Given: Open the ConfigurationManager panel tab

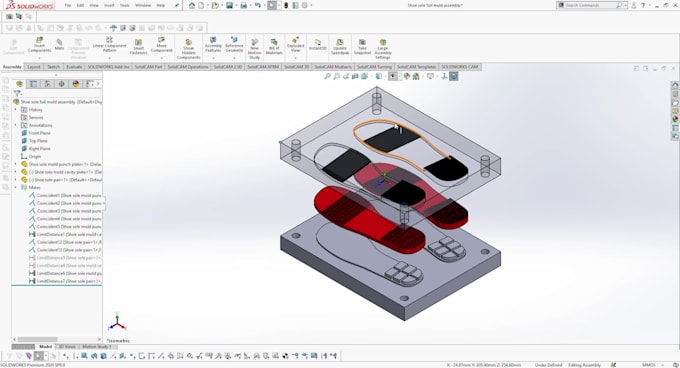Looking at the screenshot, I should [47, 84].
